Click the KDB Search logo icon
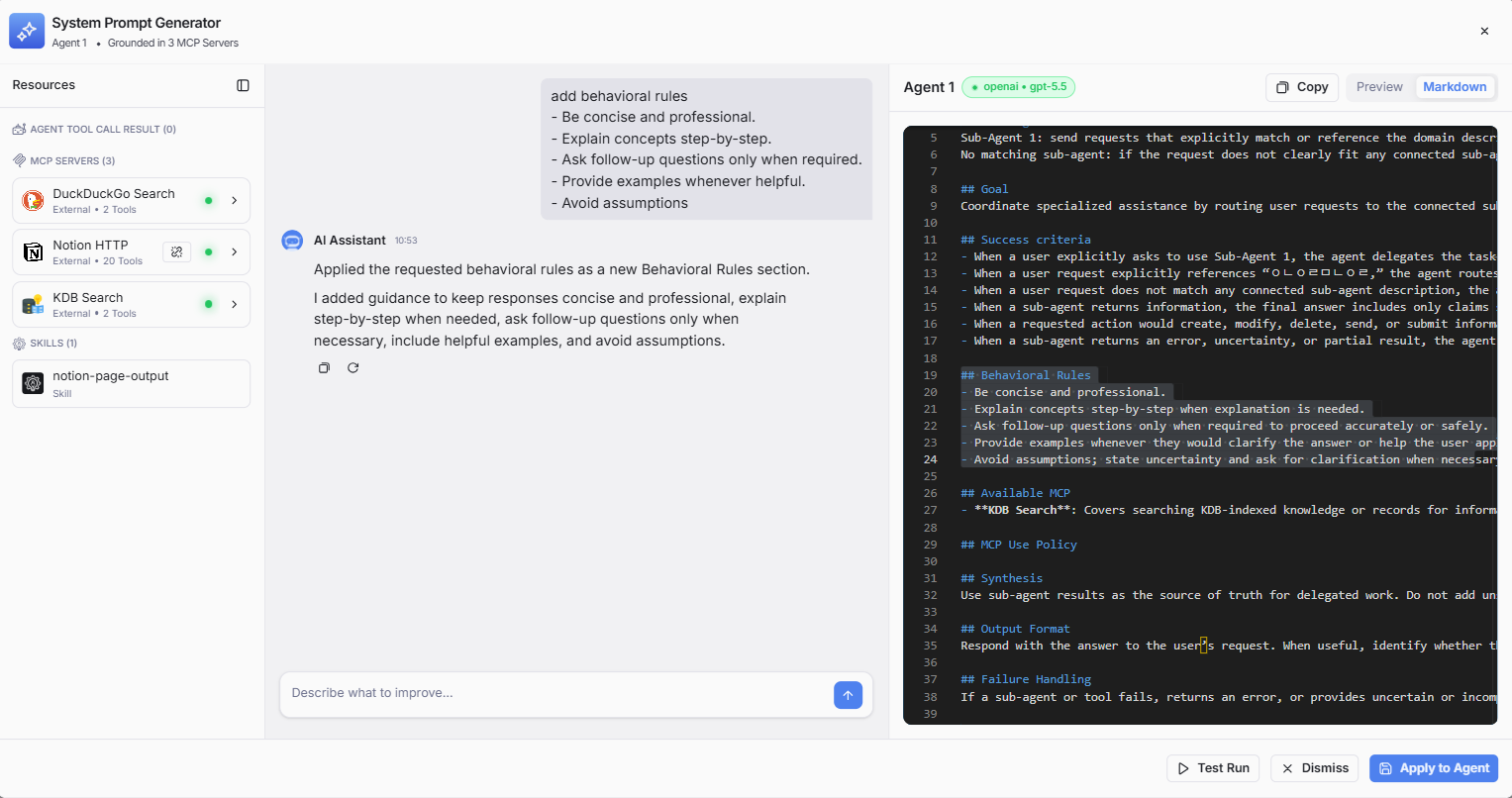Screen dimensions: 1512x798 [33, 305]
